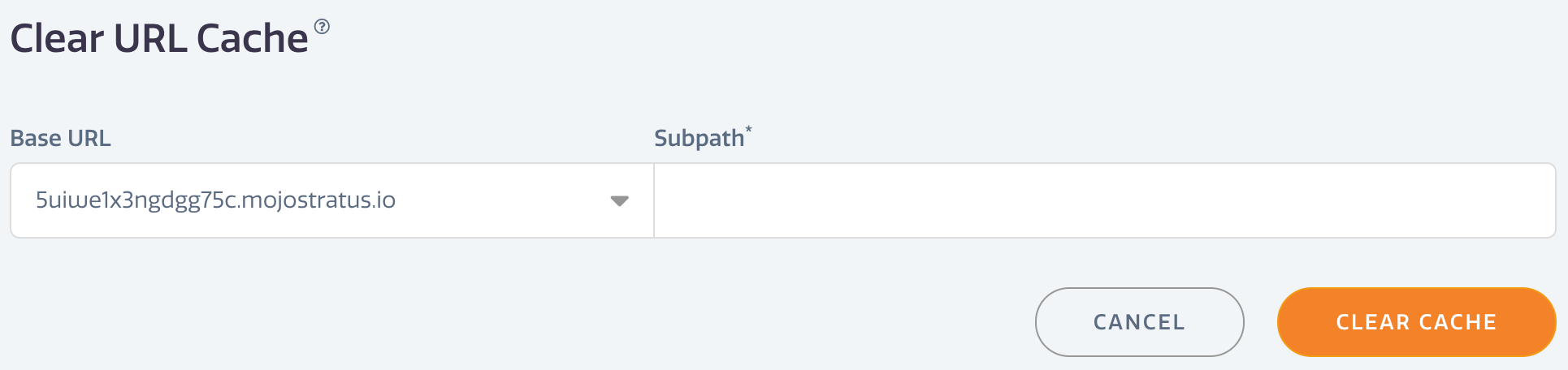This screenshot has height=370, width=1568.
Task: Click the Clear URL Cache heading
Action: click(x=159, y=39)
